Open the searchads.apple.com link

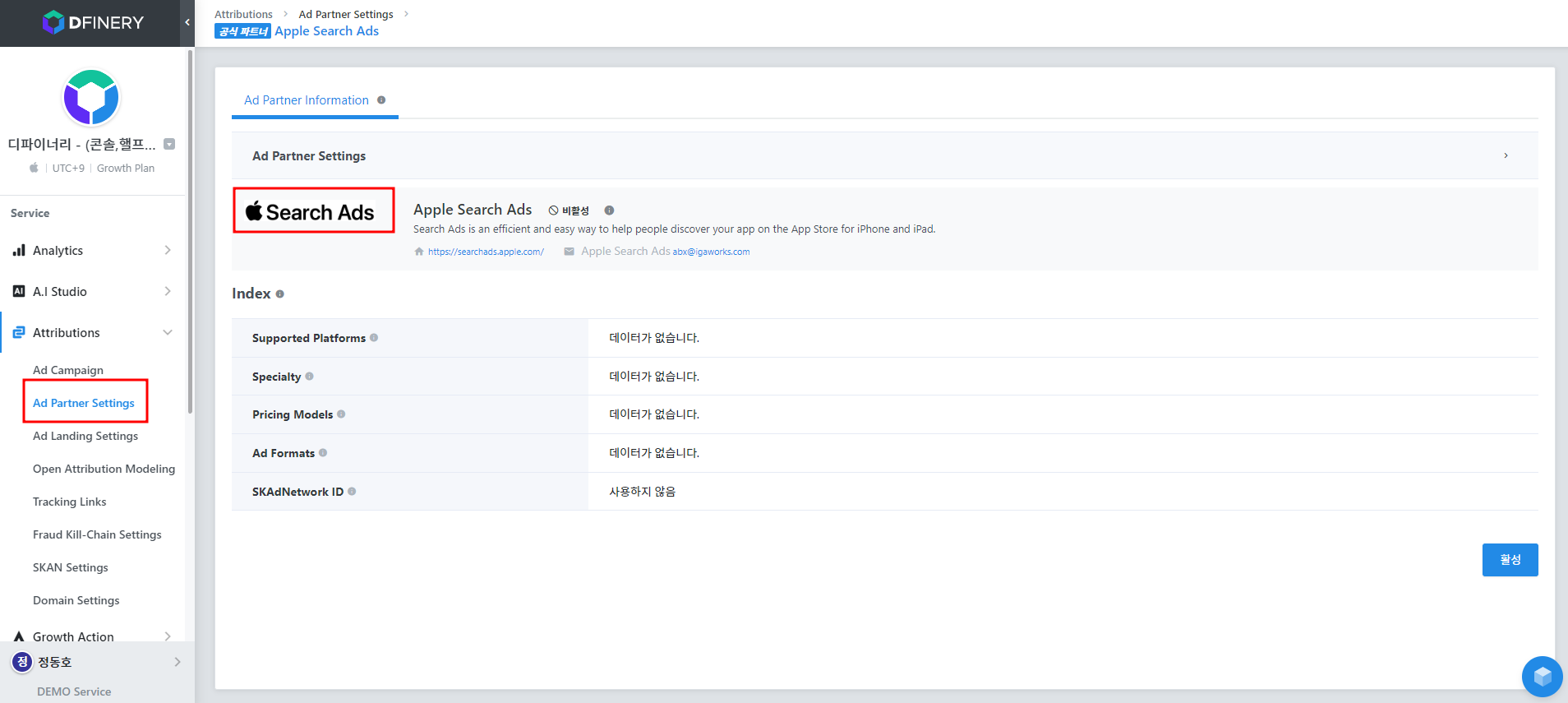click(x=486, y=252)
